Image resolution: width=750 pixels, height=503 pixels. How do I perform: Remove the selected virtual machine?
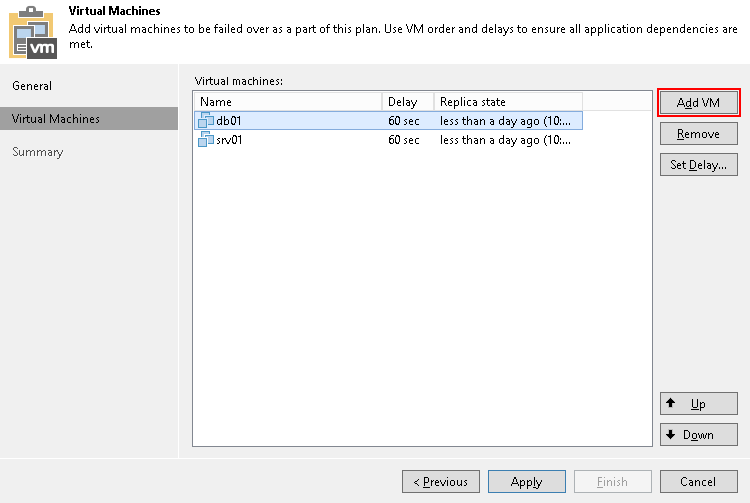698,134
